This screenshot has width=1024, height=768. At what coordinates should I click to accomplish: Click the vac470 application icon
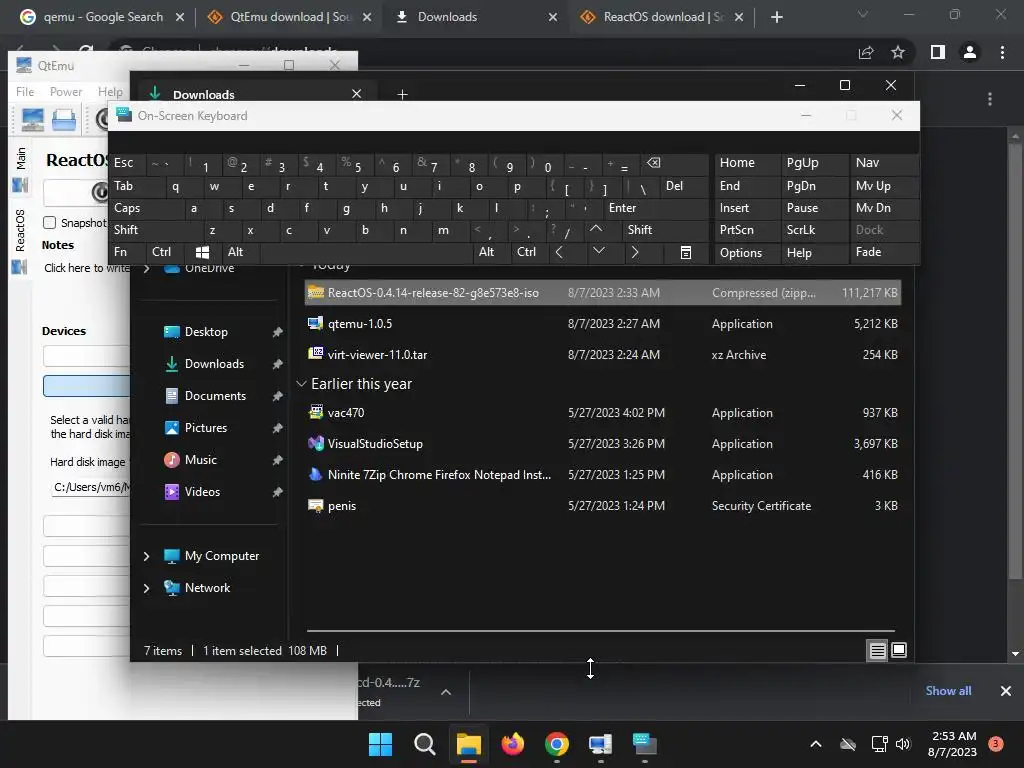(x=315, y=412)
